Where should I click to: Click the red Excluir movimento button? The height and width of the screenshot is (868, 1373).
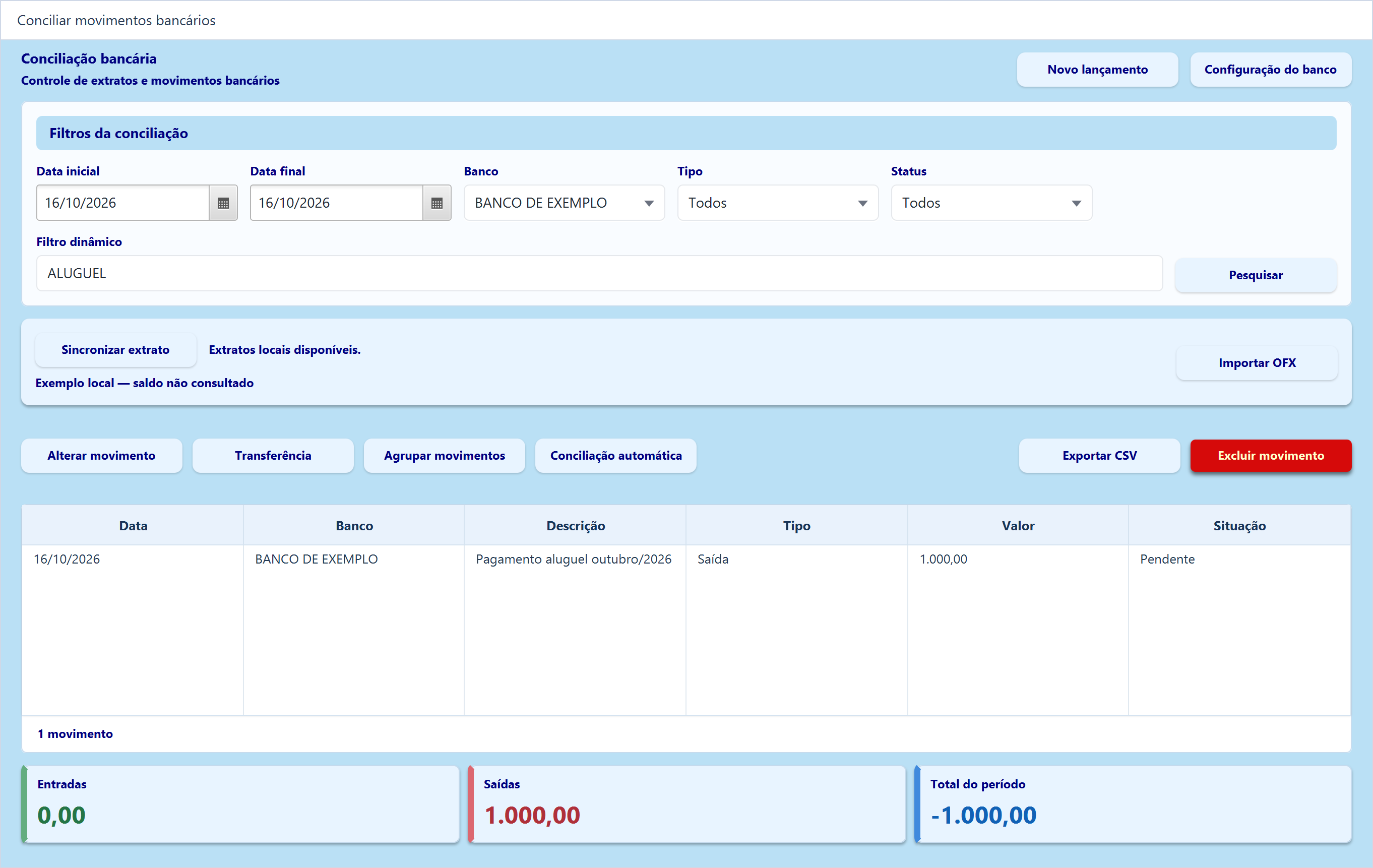click(1271, 456)
